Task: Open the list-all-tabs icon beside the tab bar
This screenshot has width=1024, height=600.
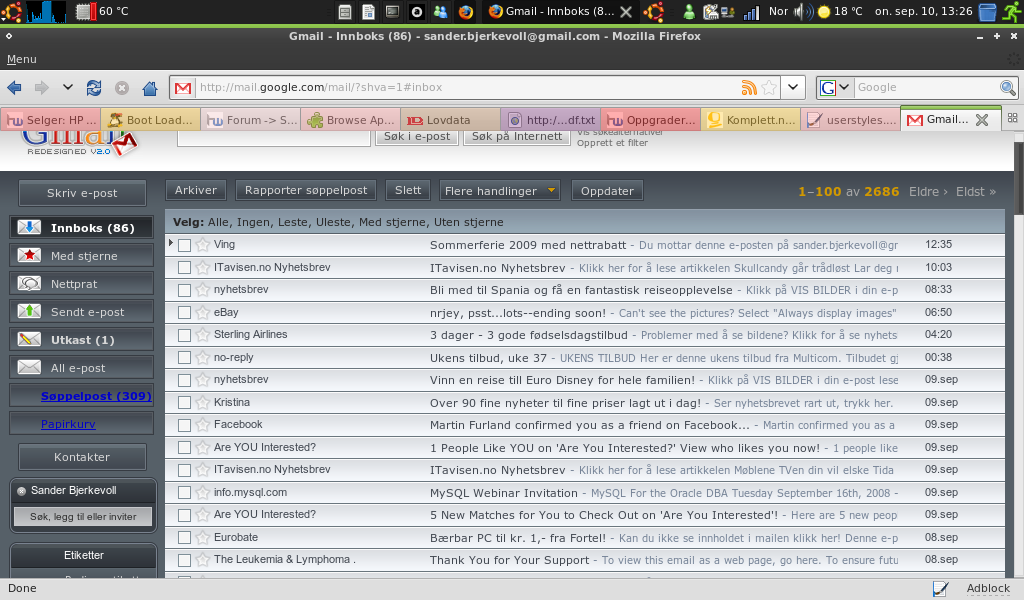Action: [1012, 118]
